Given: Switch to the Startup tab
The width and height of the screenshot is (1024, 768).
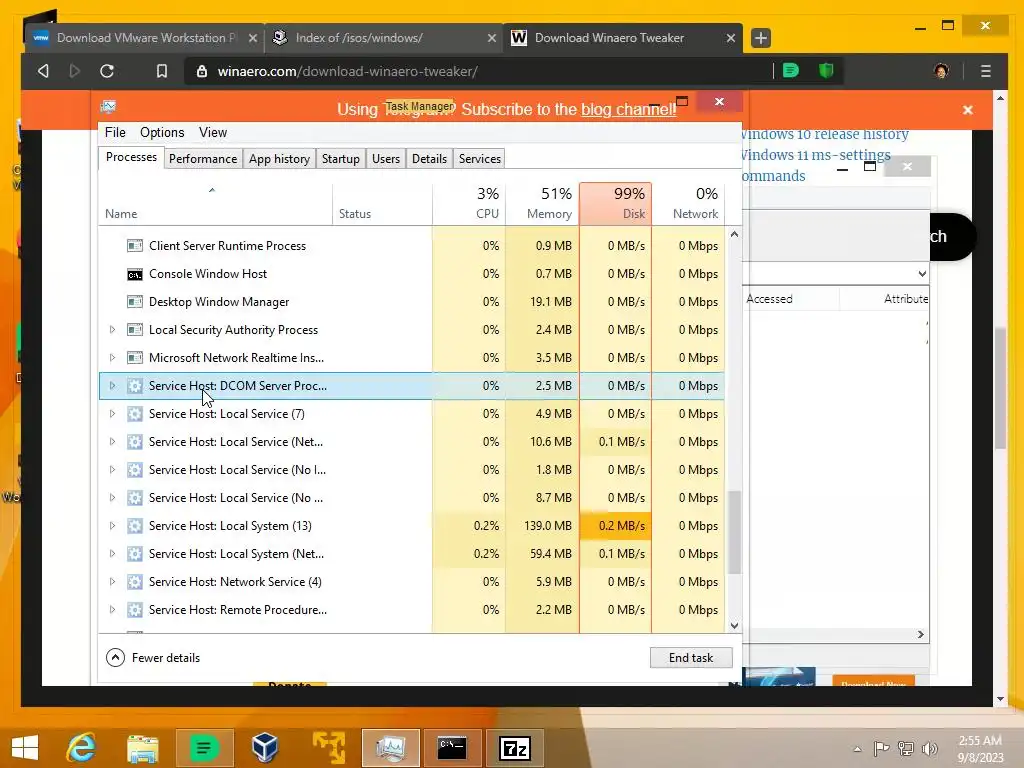Looking at the screenshot, I should pyautogui.click(x=341, y=159).
